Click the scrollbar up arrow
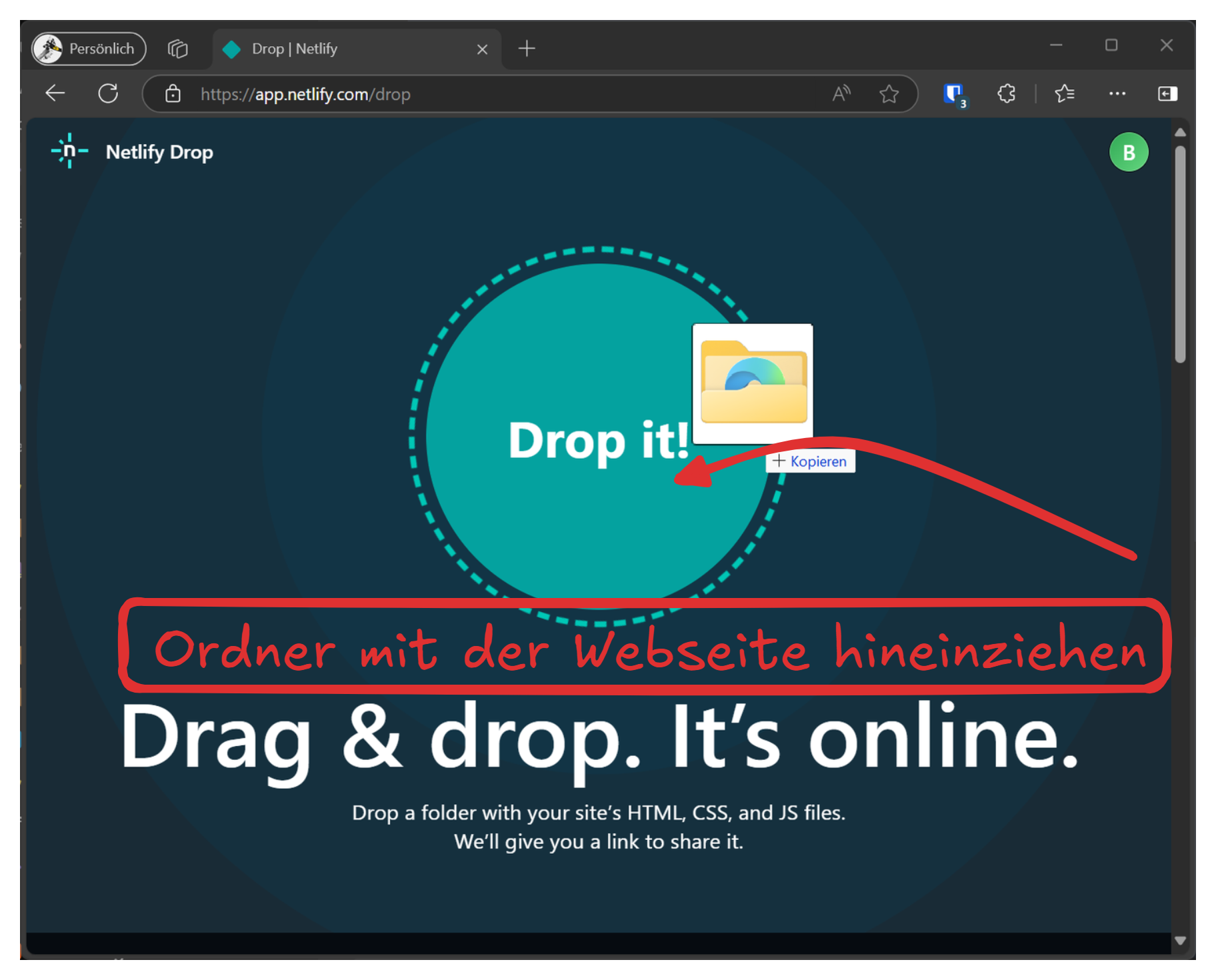 tap(1180, 132)
